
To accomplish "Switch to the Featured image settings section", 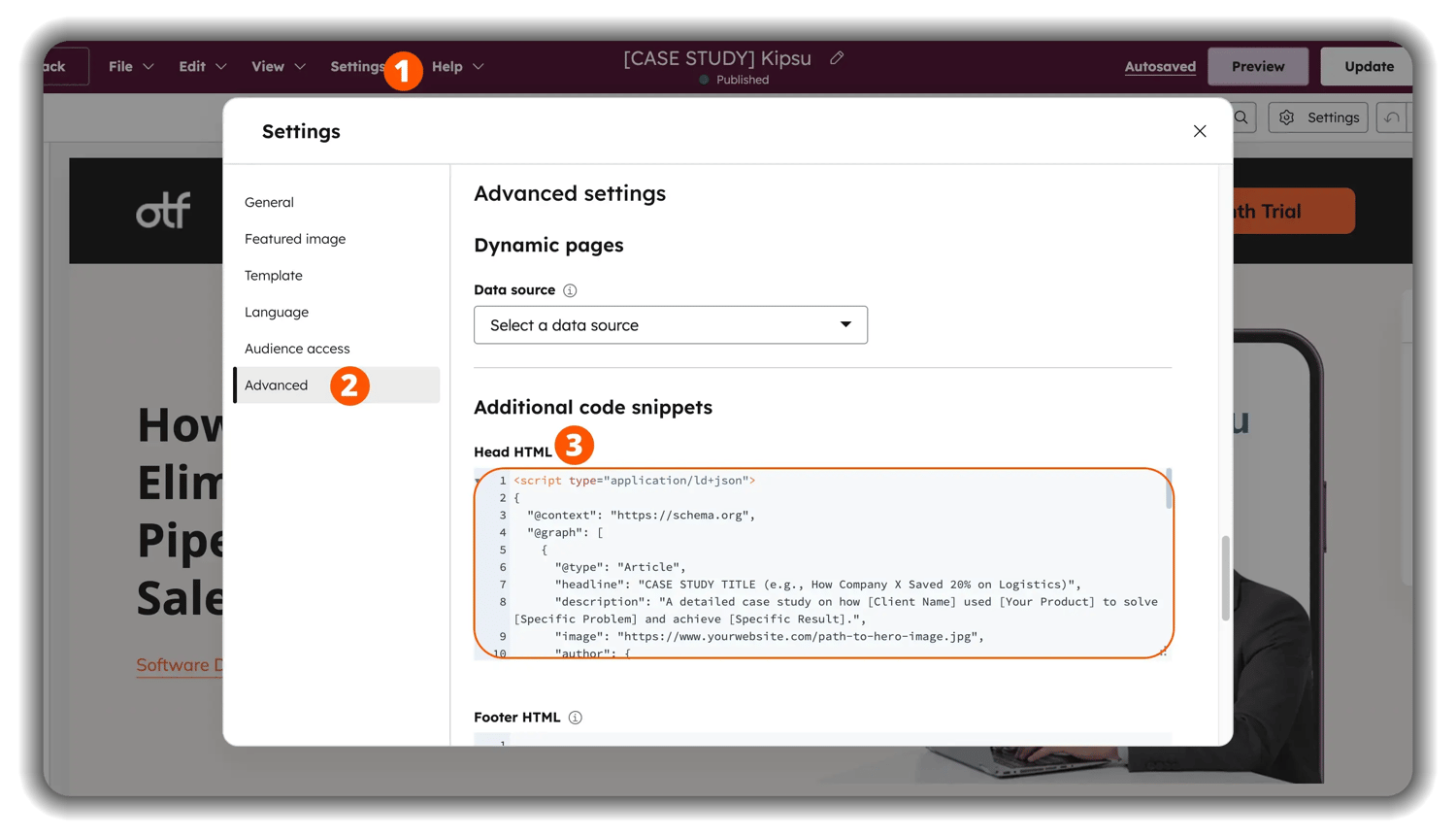I will point(295,239).
